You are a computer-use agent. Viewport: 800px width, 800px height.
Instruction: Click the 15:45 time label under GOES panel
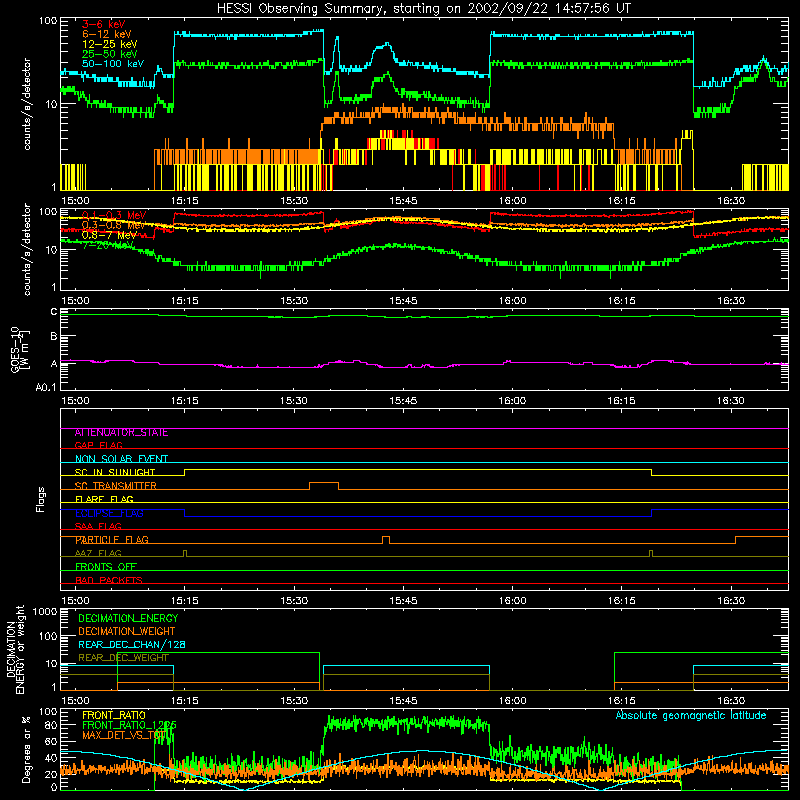[x=403, y=401]
